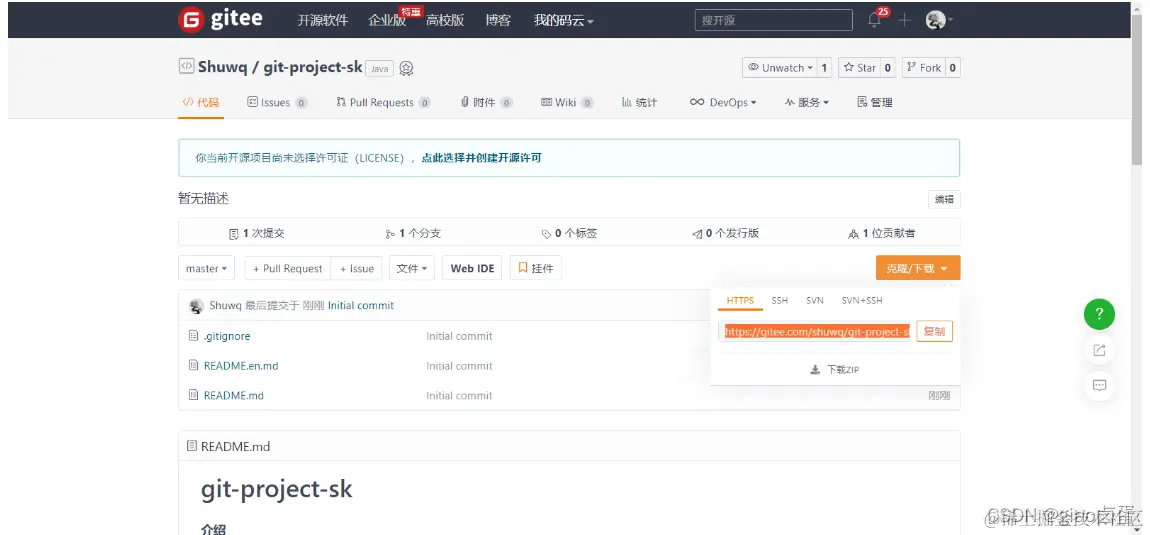Click the 下载ZIP download option
This screenshot has width=1150, height=535.
click(x=834, y=370)
